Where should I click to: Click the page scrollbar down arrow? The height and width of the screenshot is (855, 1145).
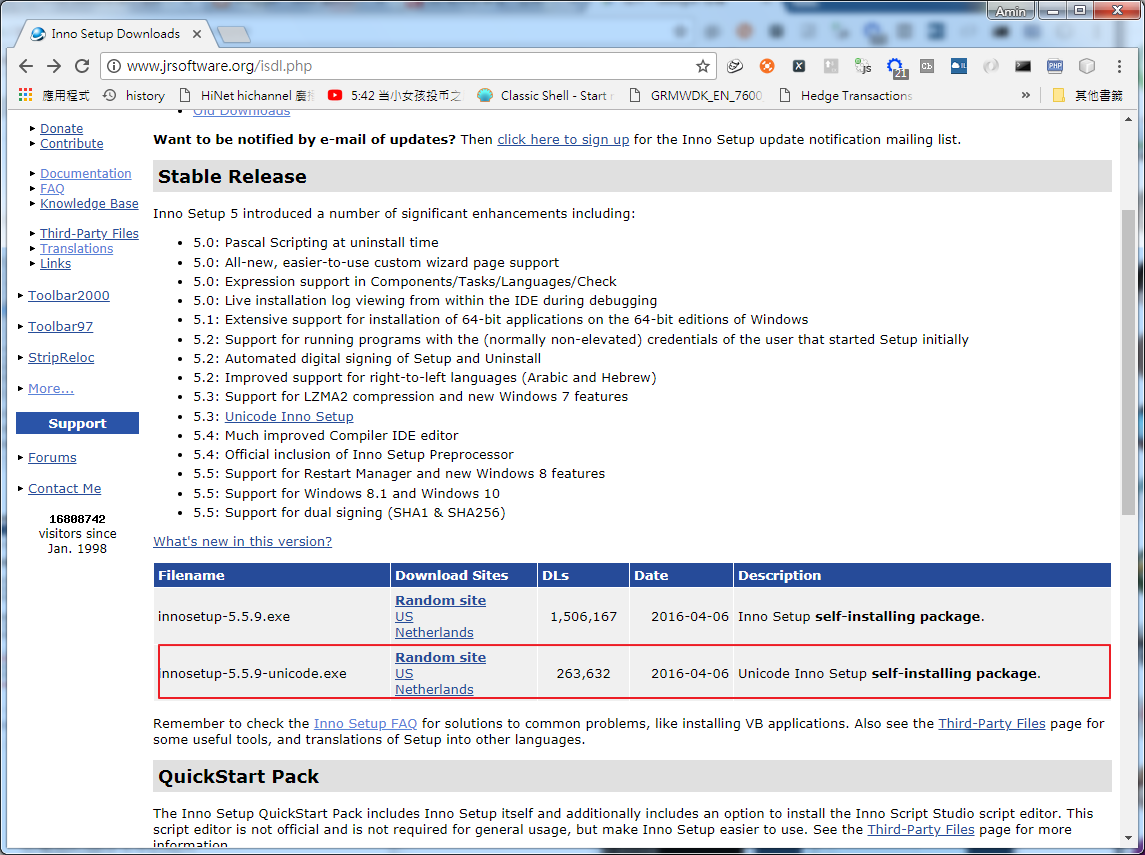[x=1129, y=839]
